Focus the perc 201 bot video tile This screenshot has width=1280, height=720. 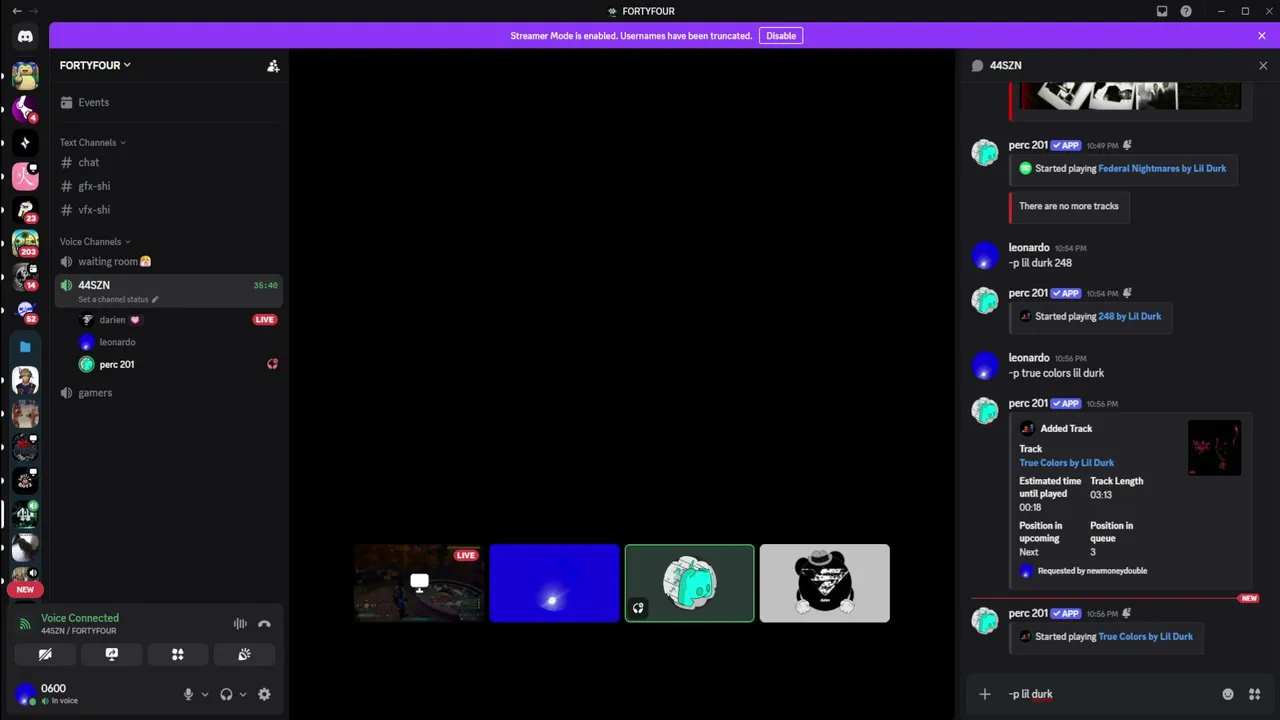pyautogui.click(x=690, y=583)
